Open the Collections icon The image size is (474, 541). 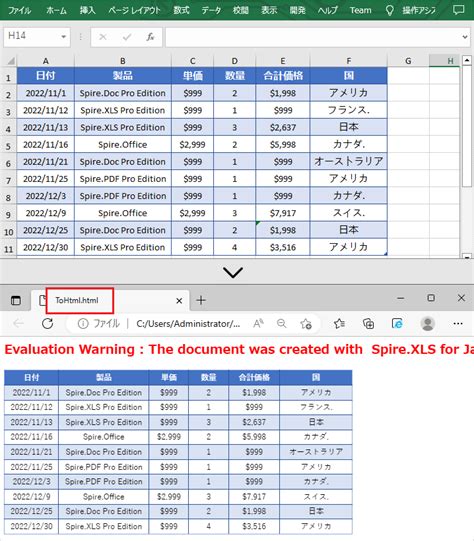368,324
